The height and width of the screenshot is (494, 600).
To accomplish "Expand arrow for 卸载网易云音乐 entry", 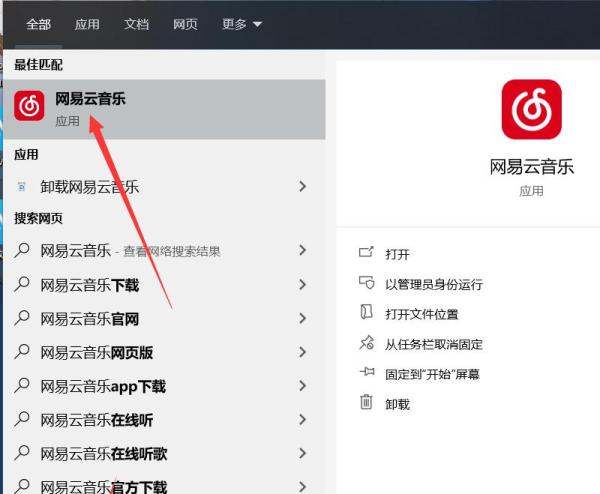I will click(303, 186).
